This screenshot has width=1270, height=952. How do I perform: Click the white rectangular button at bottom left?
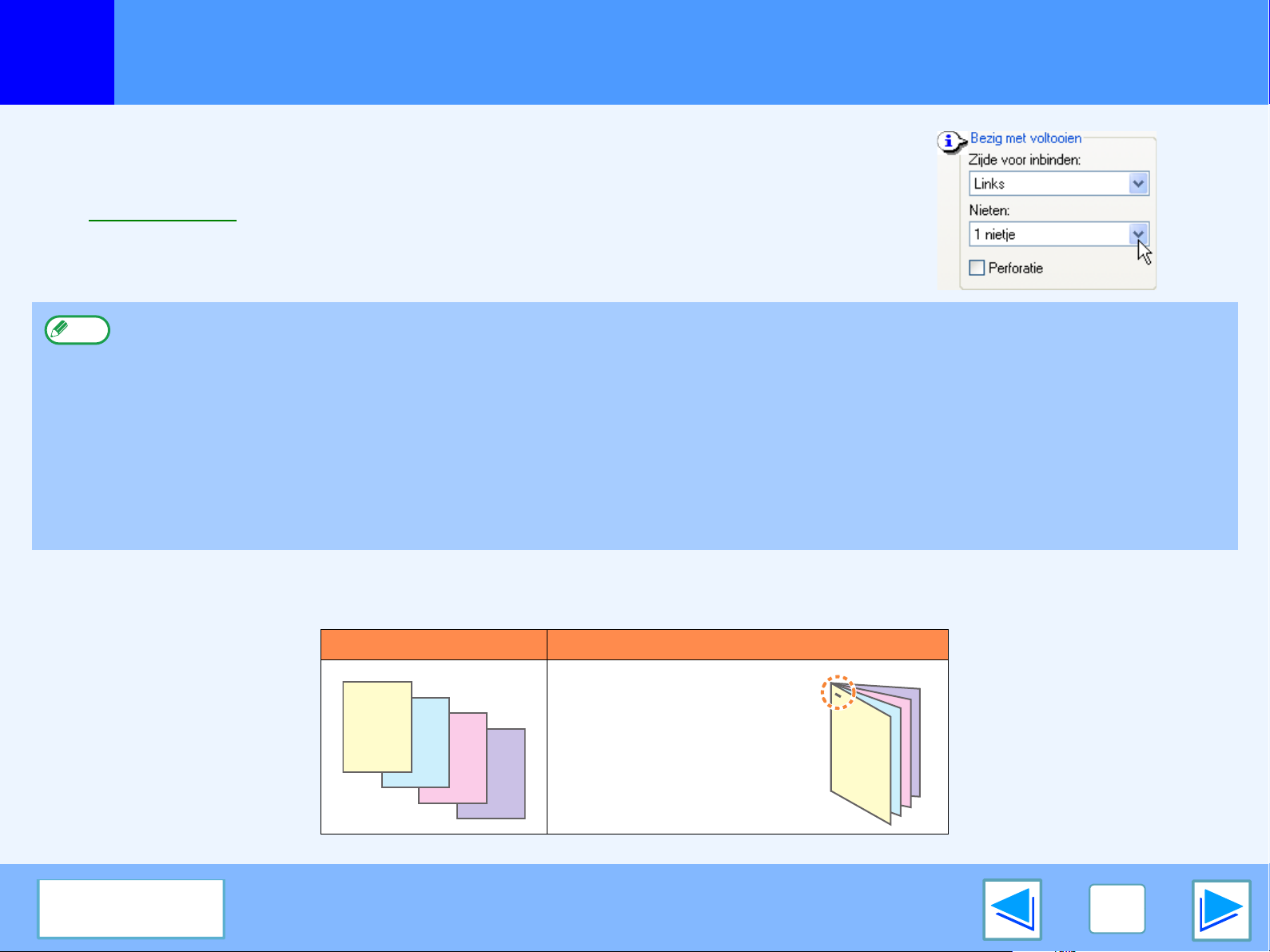[131, 909]
